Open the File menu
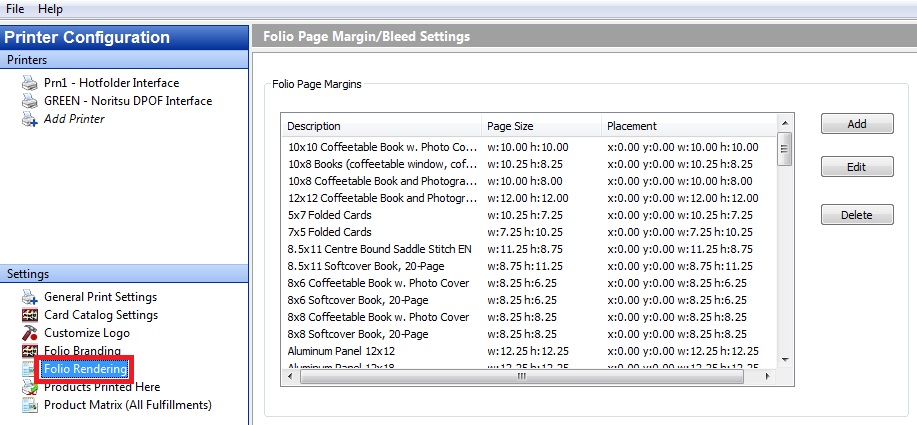Viewport: 917px width, 425px height. (x=15, y=9)
